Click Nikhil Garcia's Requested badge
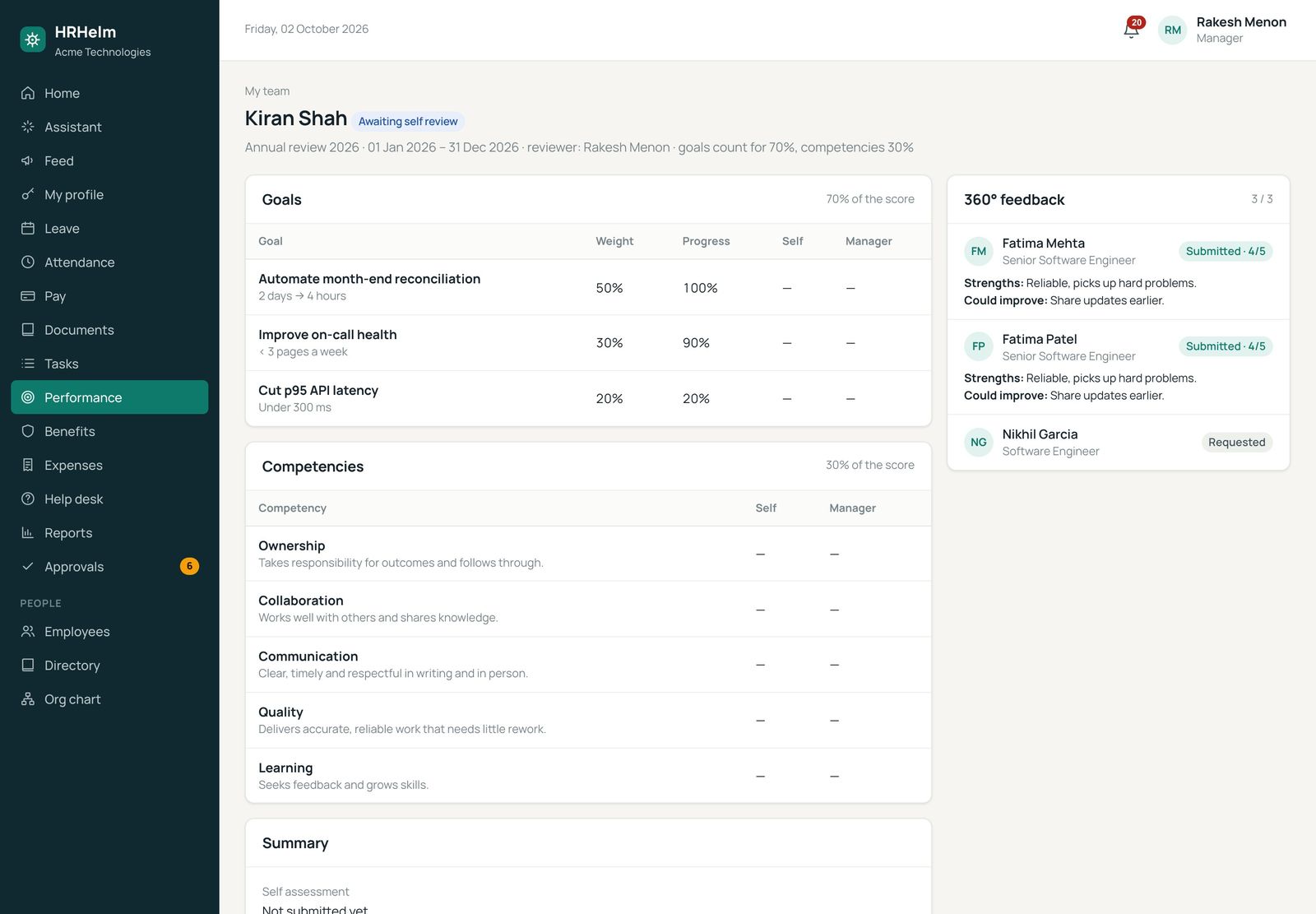The width and height of the screenshot is (1316, 914). pos(1237,442)
